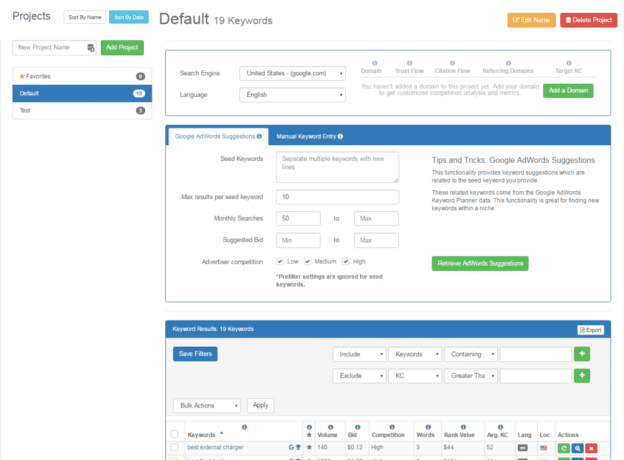Screen dimensions: 624x460
Task: Refresh the 'best external charger' keyword row
Action: pyautogui.click(x=563, y=448)
